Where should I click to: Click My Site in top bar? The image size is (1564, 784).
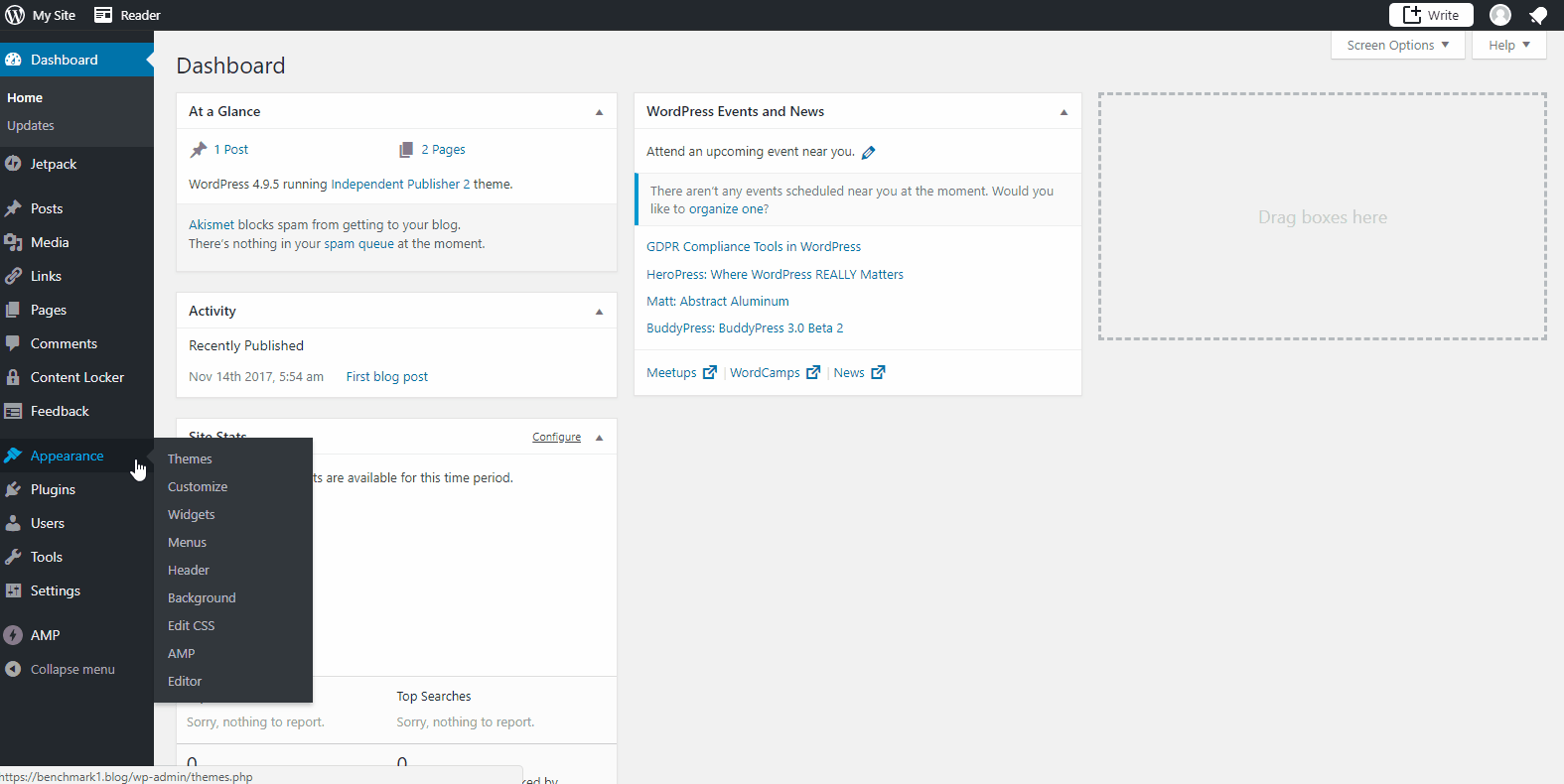pos(54,15)
